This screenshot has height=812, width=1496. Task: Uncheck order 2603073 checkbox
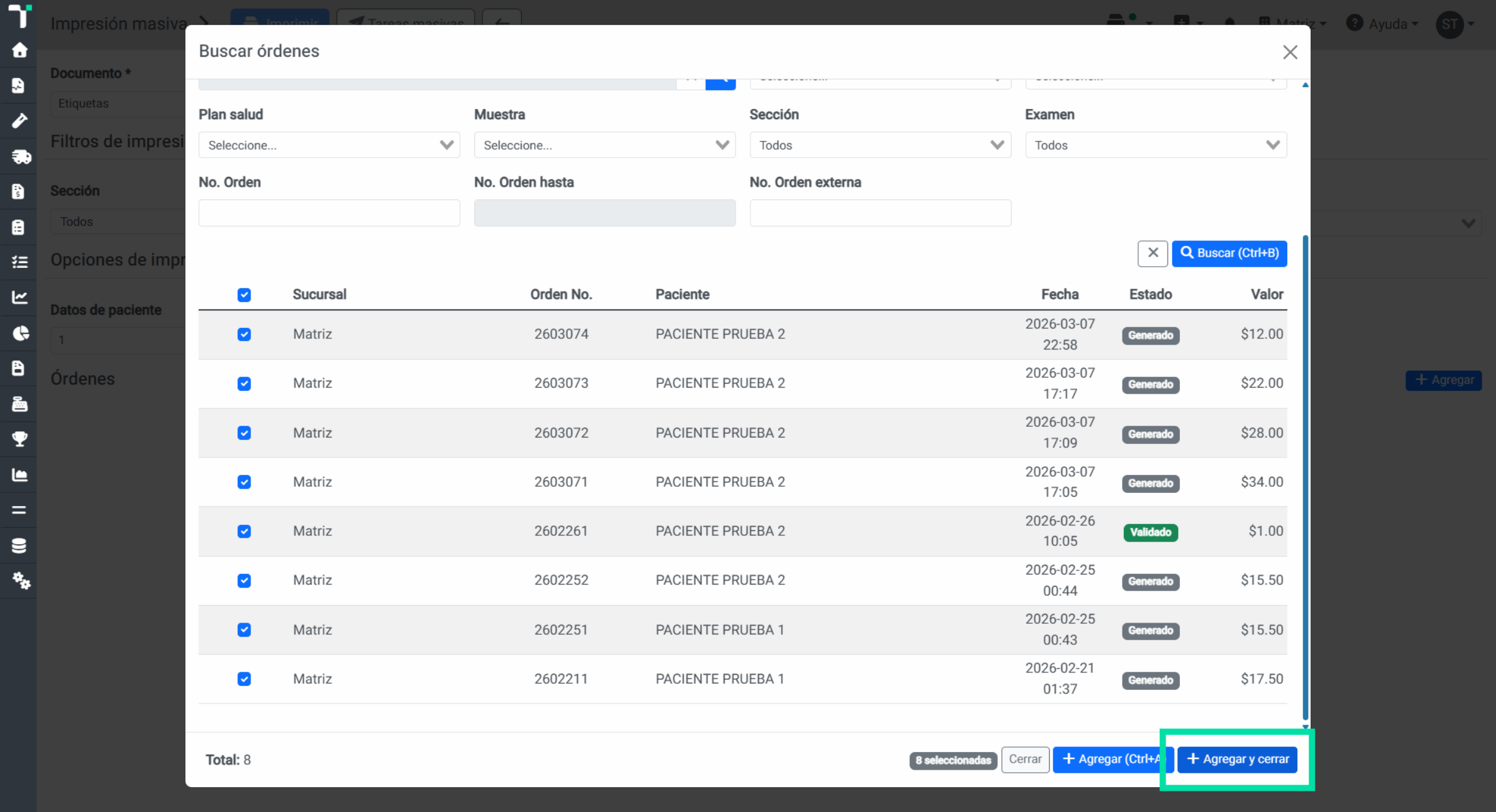coord(244,384)
